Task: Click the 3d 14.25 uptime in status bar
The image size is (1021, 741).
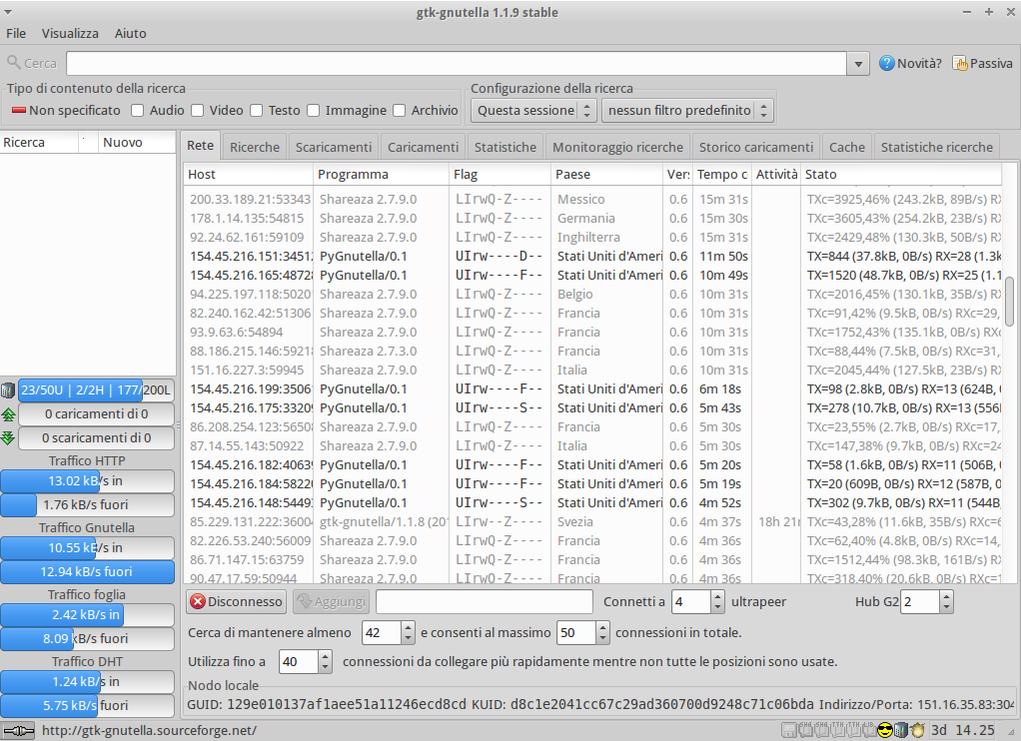Action: (x=963, y=731)
